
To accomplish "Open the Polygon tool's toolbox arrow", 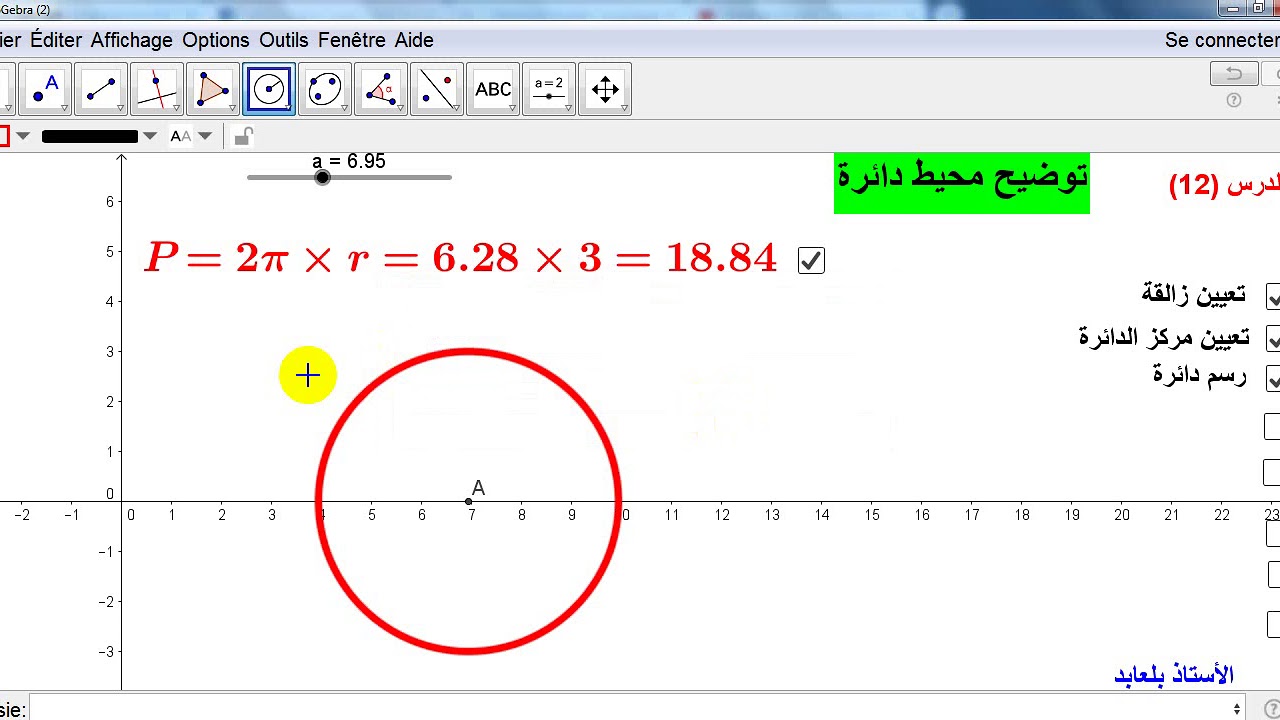I will click(x=232, y=108).
